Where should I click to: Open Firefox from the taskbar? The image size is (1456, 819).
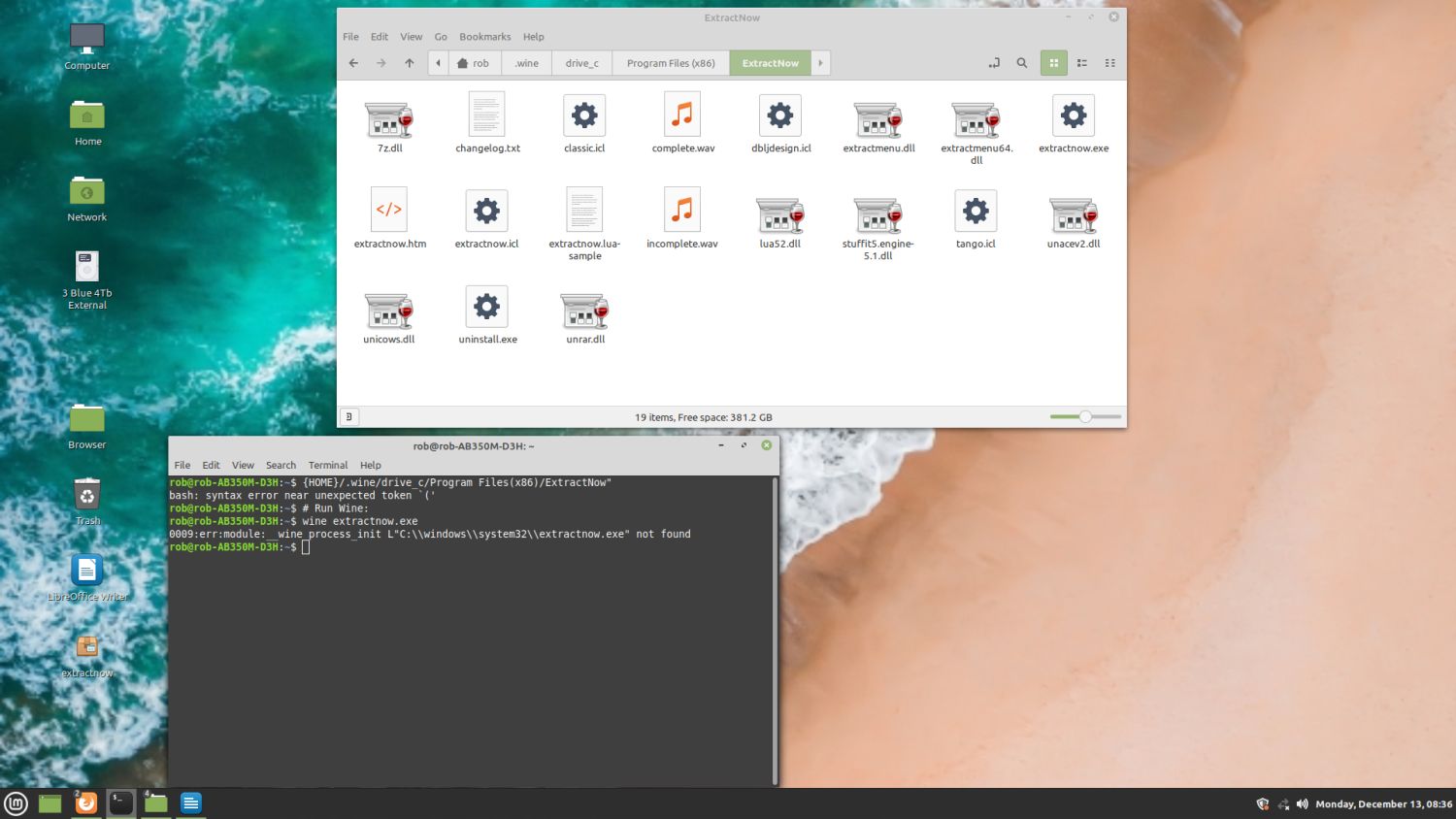point(86,803)
